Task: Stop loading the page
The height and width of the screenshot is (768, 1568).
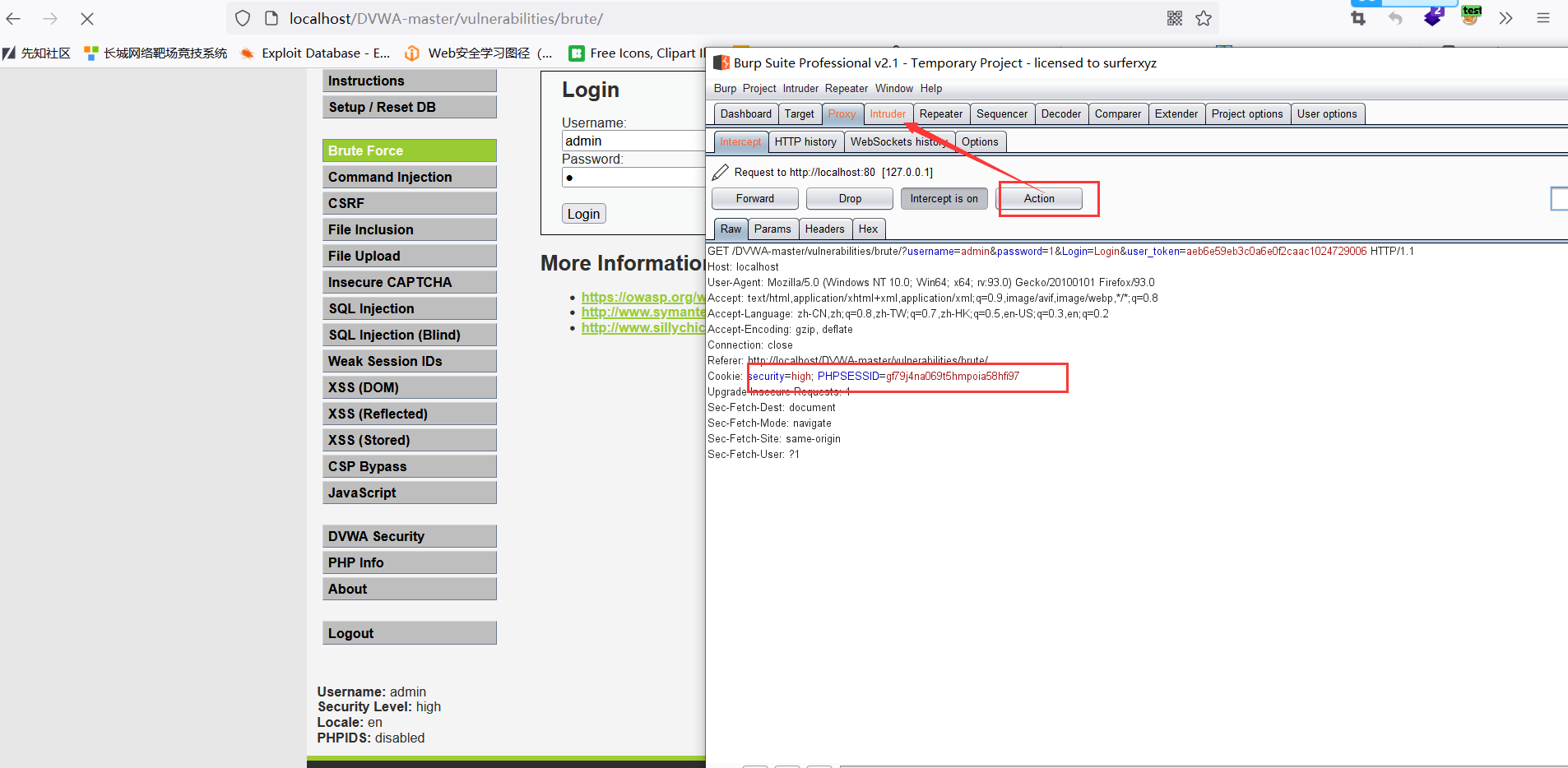Action: coord(86,18)
